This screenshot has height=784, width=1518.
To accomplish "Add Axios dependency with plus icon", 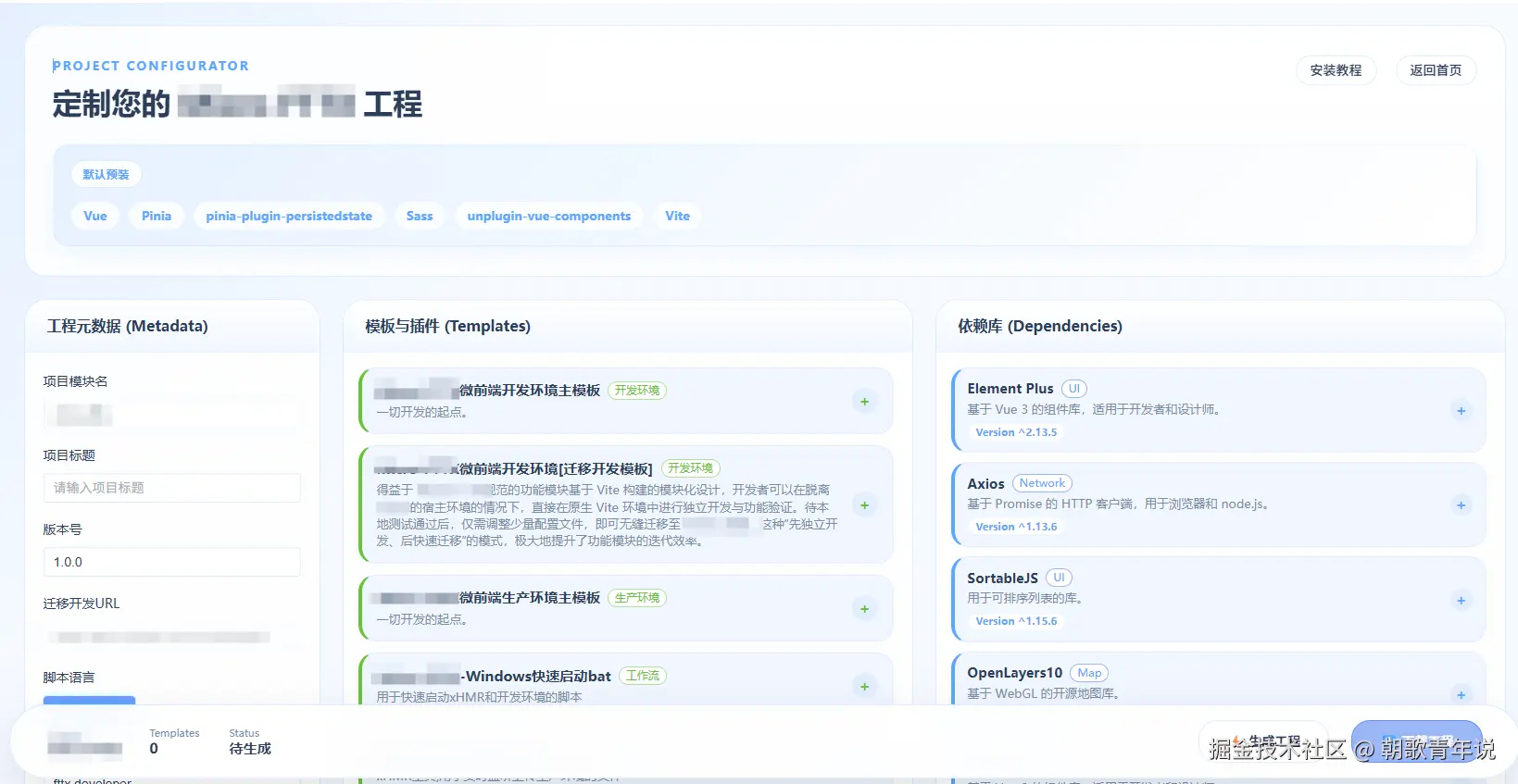I will tap(1461, 505).
